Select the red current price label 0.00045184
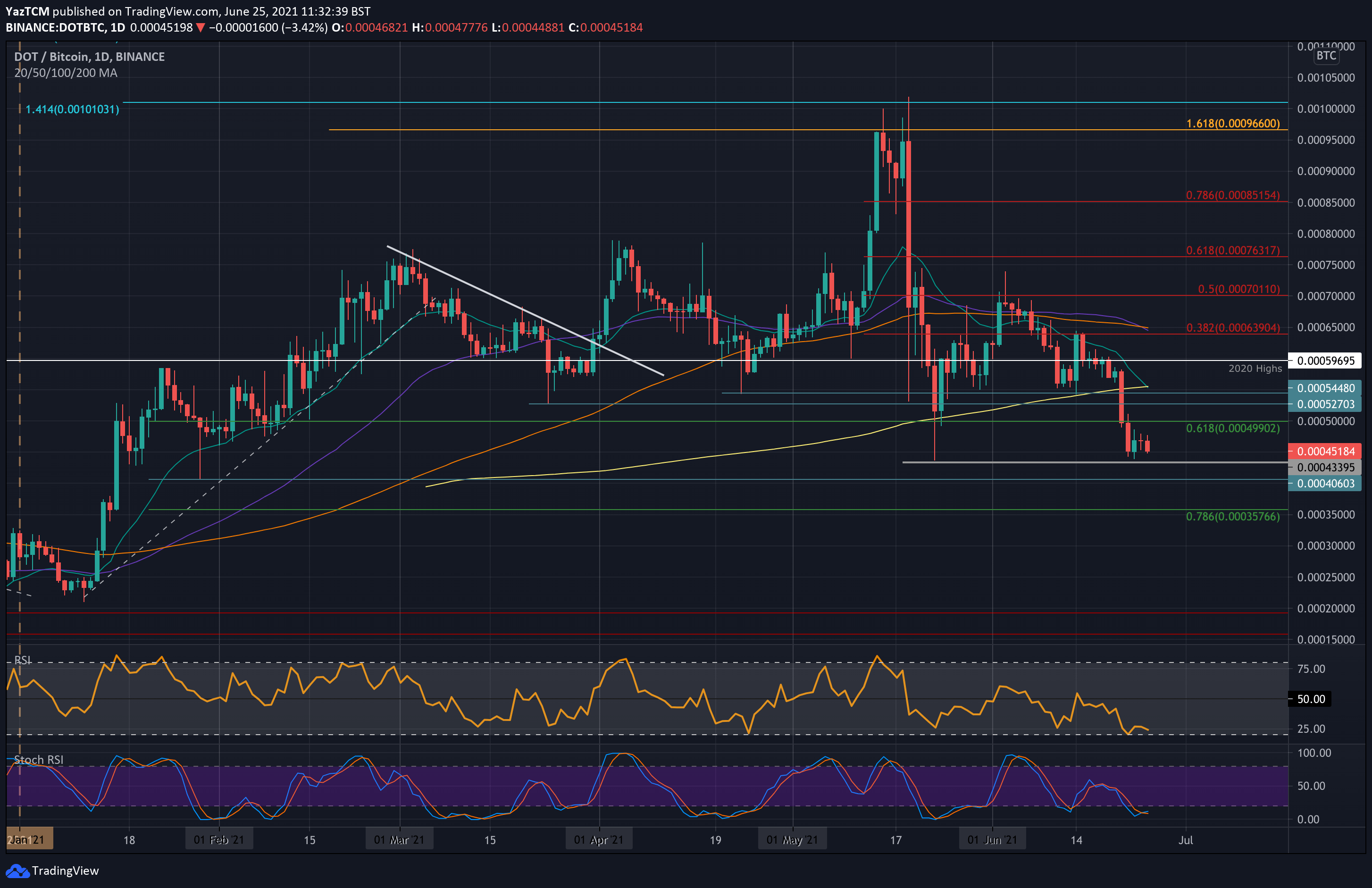Screen dimensions: 1372x888 1325,451
